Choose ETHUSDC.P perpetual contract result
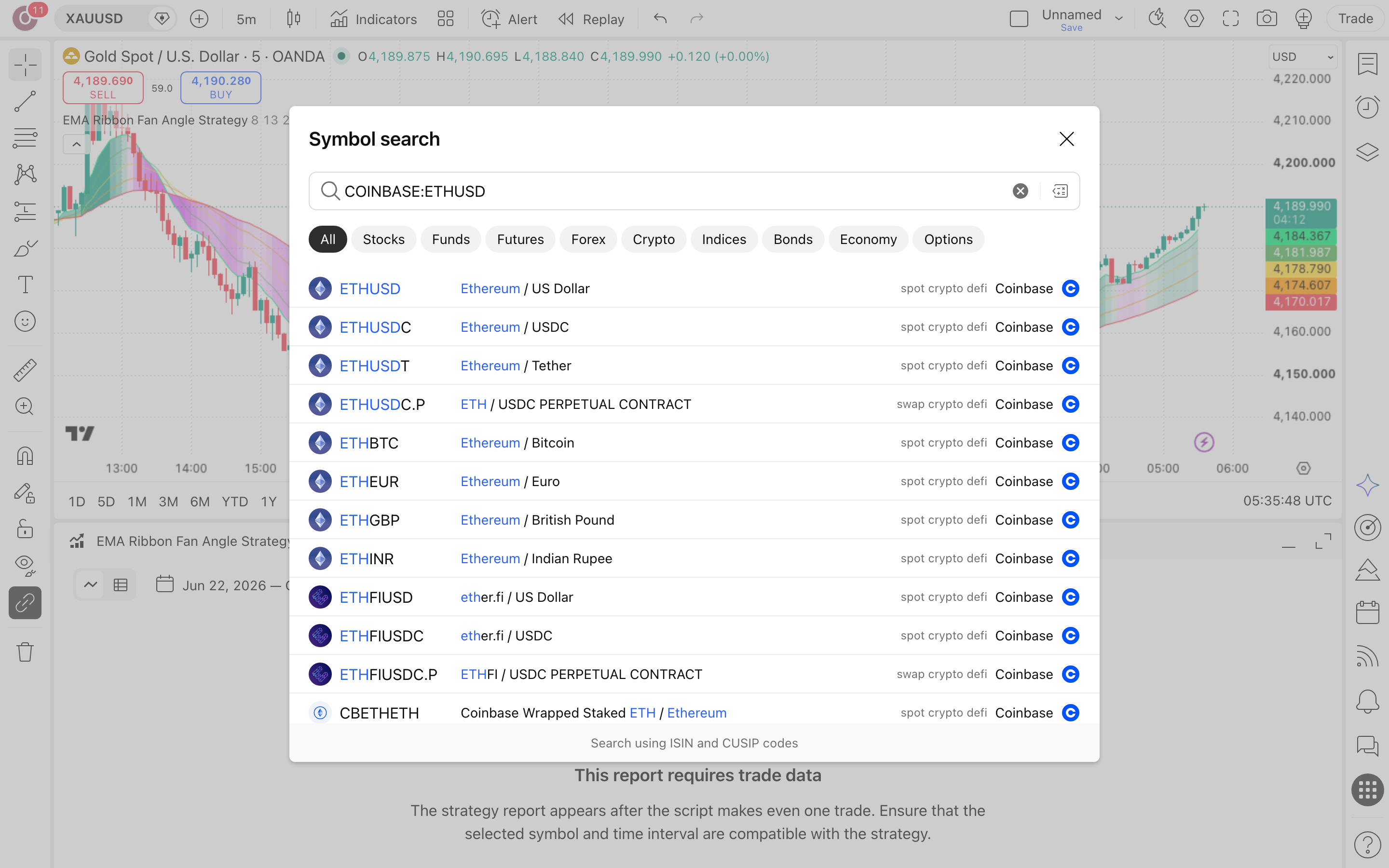 (x=694, y=404)
